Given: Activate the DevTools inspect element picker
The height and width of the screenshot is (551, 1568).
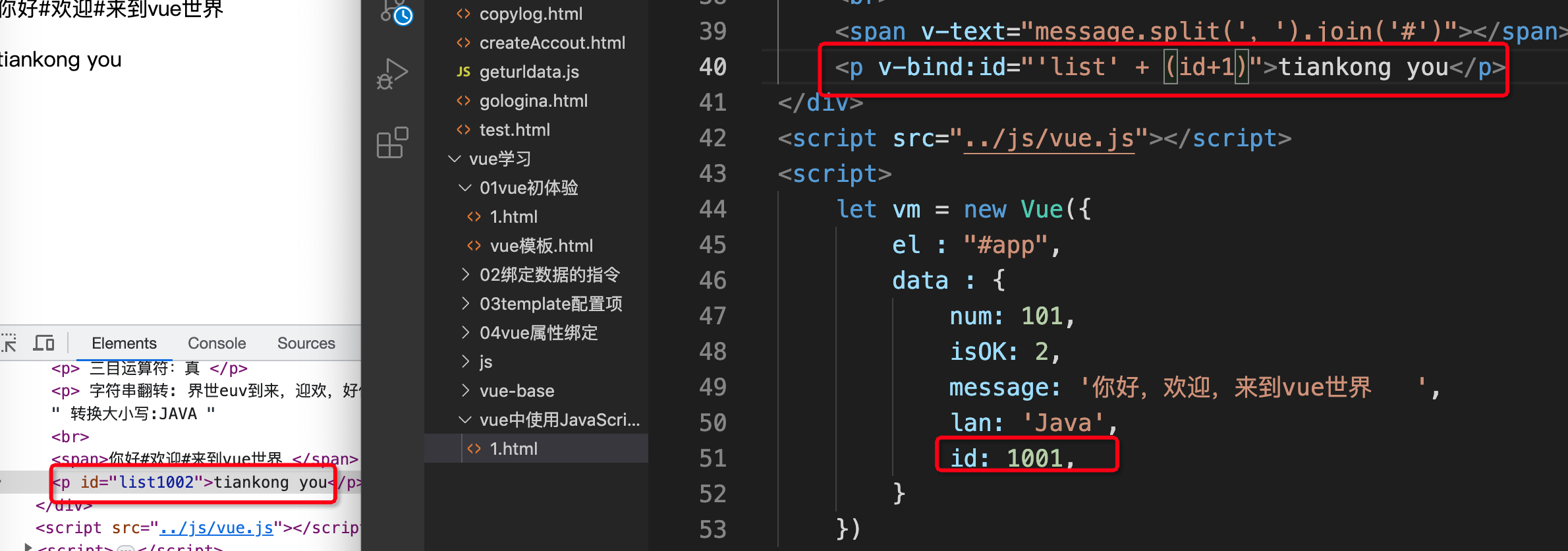Looking at the screenshot, I should pos(9,343).
